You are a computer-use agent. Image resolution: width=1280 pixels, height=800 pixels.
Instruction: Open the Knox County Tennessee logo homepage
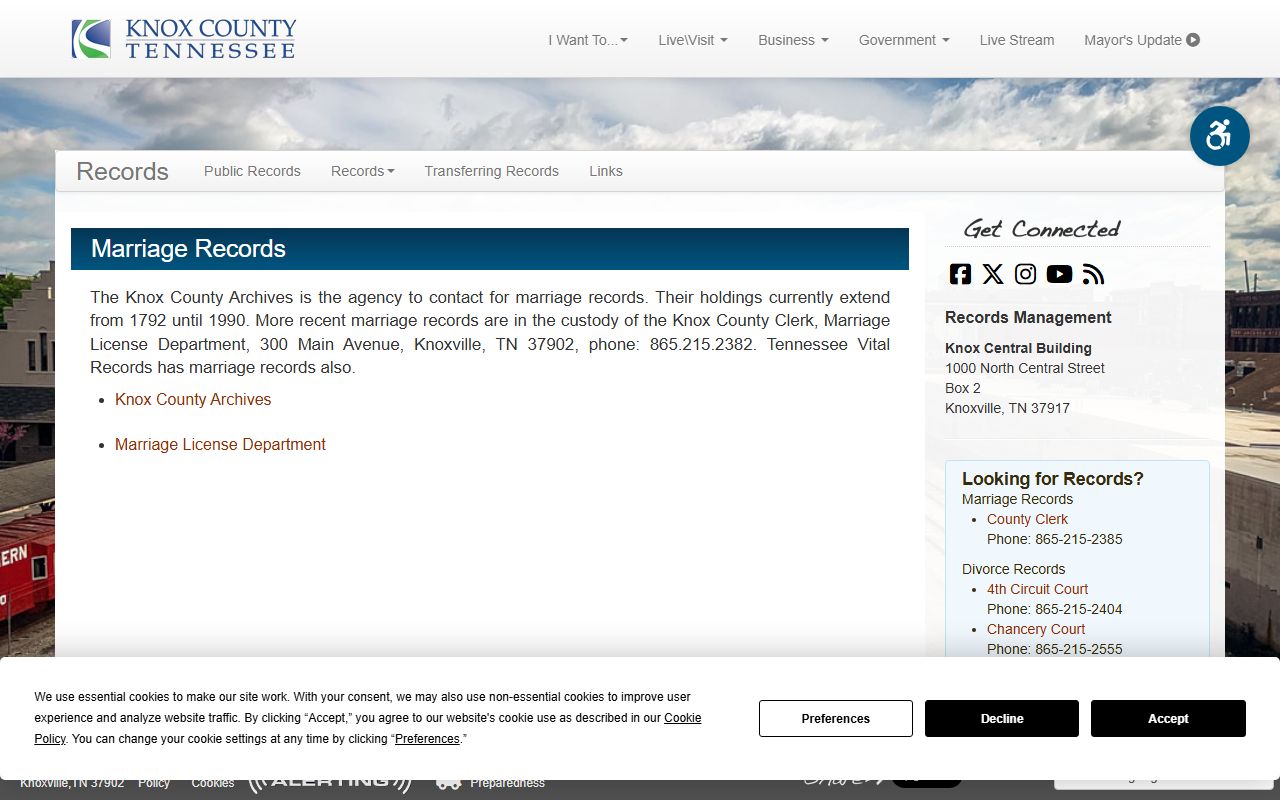tap(184, 39)
